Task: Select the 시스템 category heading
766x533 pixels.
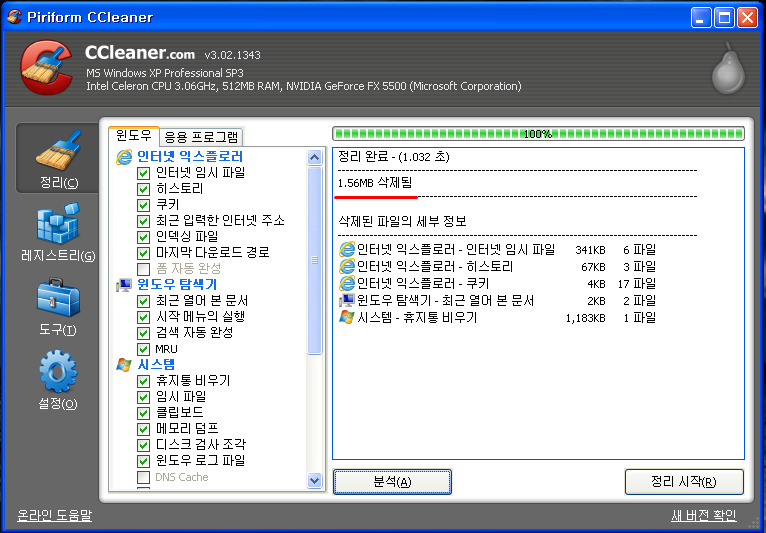Action: click(156, 364)
